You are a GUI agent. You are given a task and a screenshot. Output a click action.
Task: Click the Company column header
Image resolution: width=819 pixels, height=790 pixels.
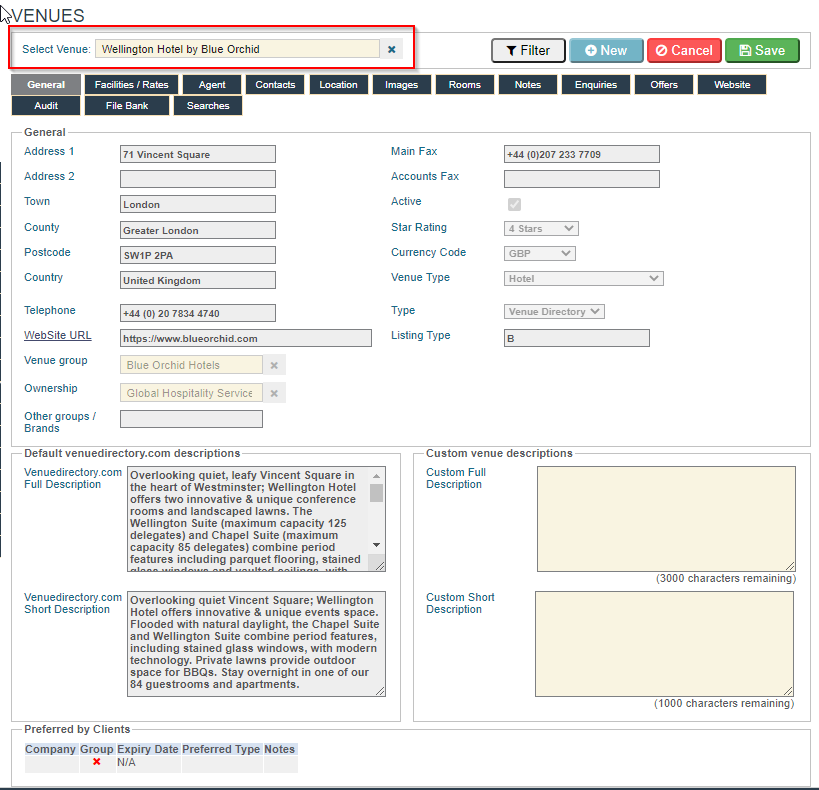(x=51, y=749)
